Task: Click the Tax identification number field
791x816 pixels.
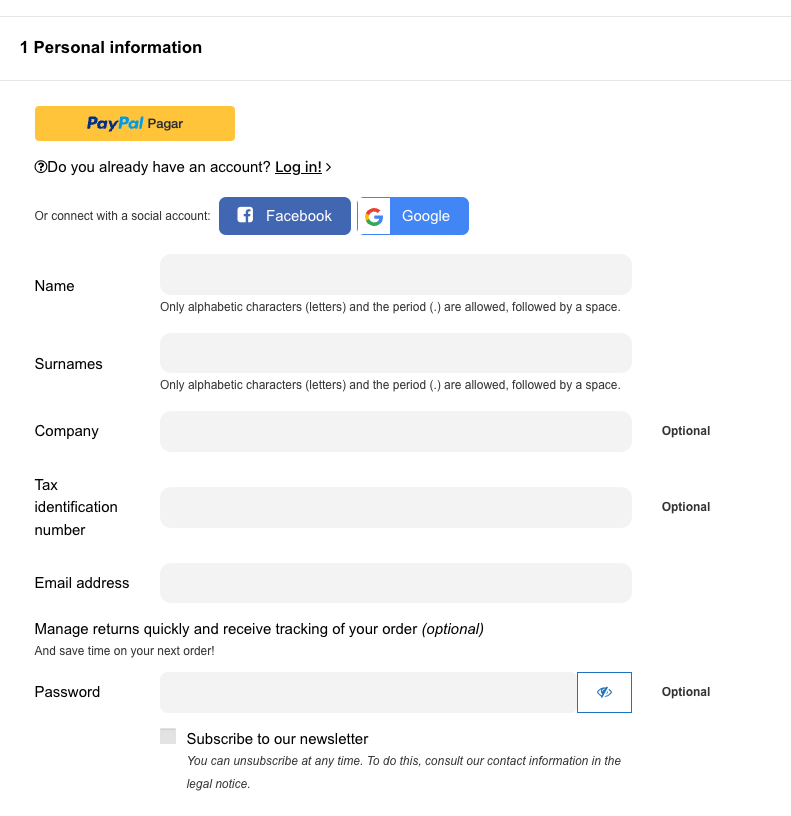Action: click(395, 507)
